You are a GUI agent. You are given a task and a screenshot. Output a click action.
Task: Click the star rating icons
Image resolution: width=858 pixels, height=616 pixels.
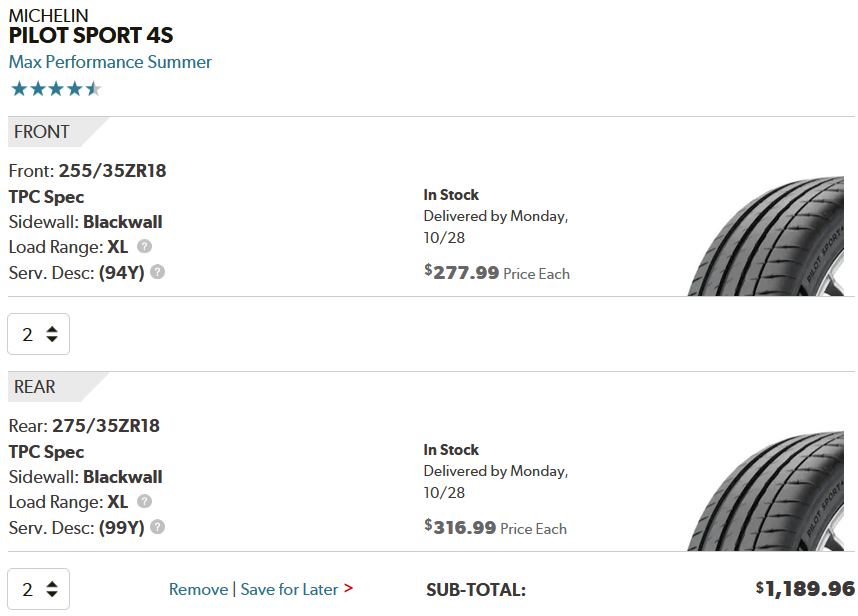tap(56, 89)
